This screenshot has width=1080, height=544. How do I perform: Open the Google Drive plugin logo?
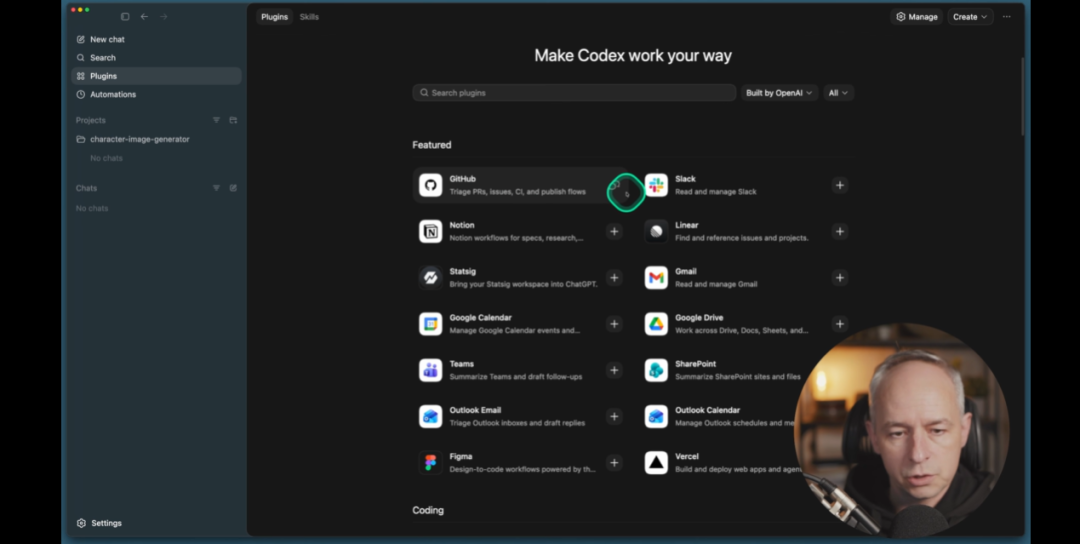tap(656, 324)
